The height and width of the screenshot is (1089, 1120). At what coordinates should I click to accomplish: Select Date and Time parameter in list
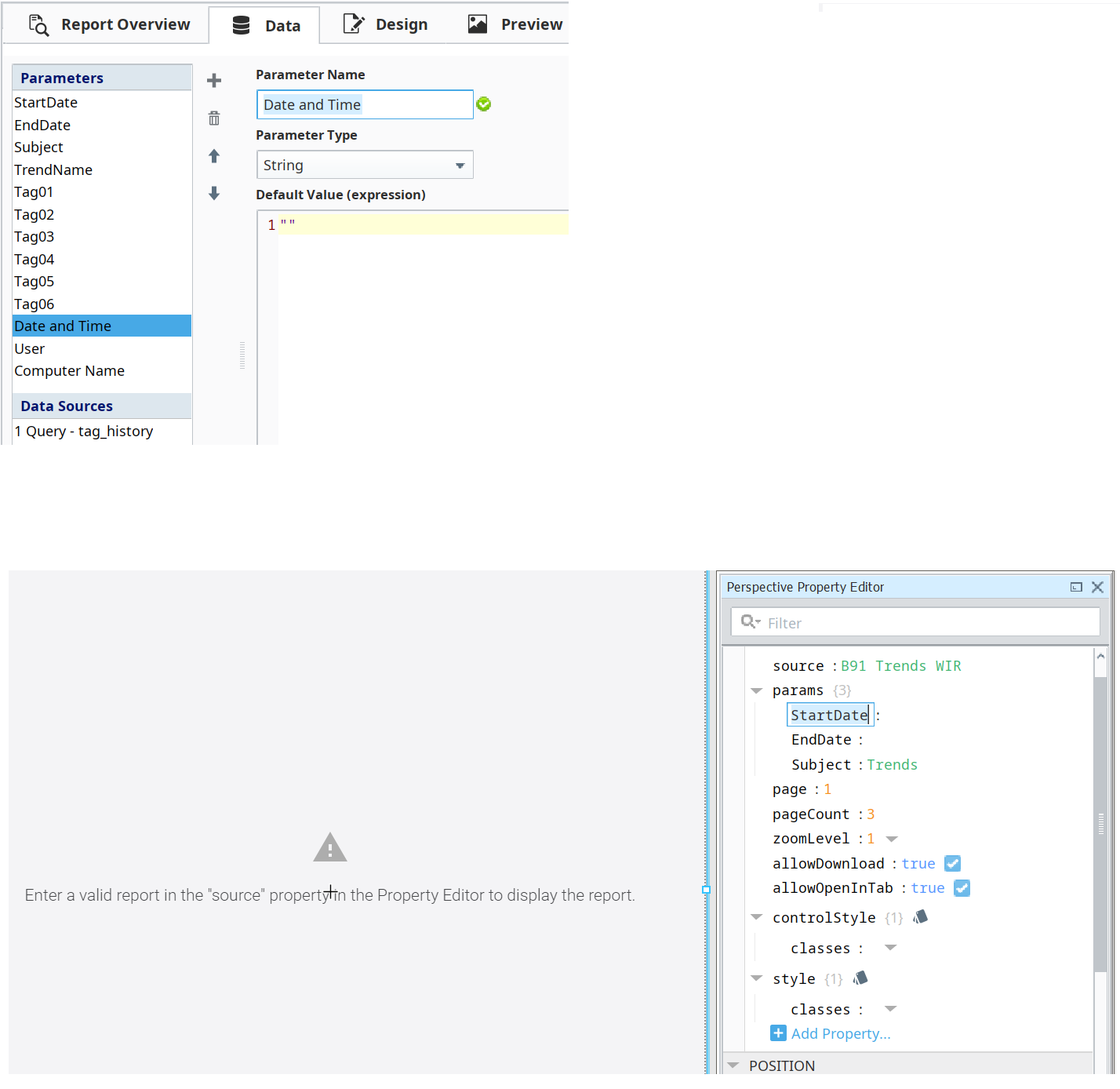102,326
